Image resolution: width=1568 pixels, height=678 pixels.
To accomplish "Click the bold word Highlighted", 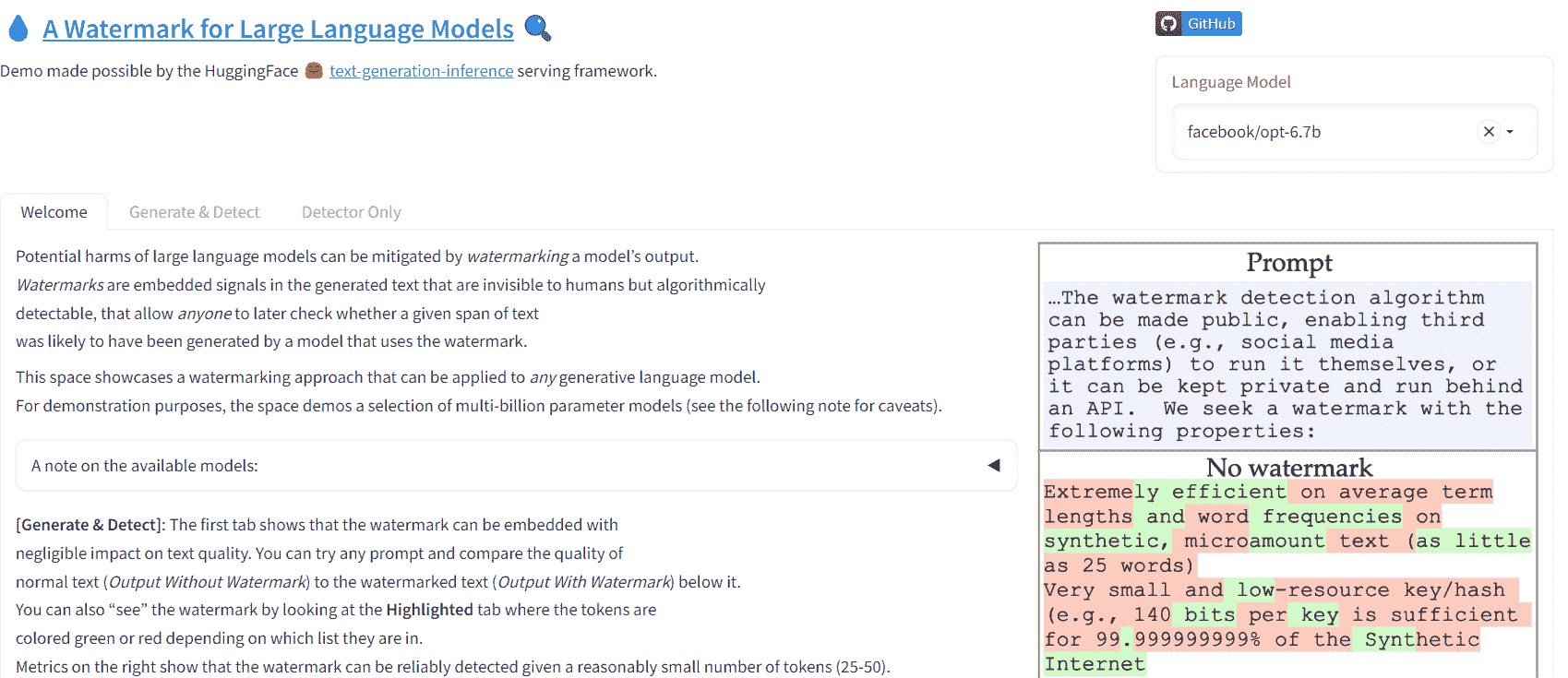I will [x=429, y=610].
